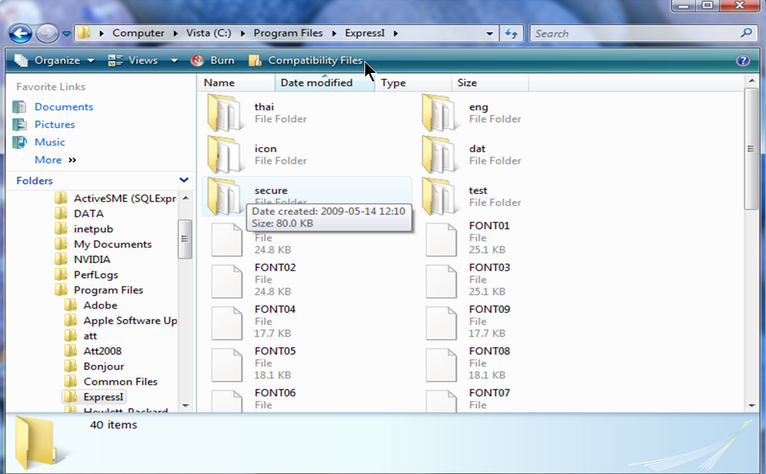766x474 pixels.
Task: Click the FONT07 file name
Action: [489, 393]
